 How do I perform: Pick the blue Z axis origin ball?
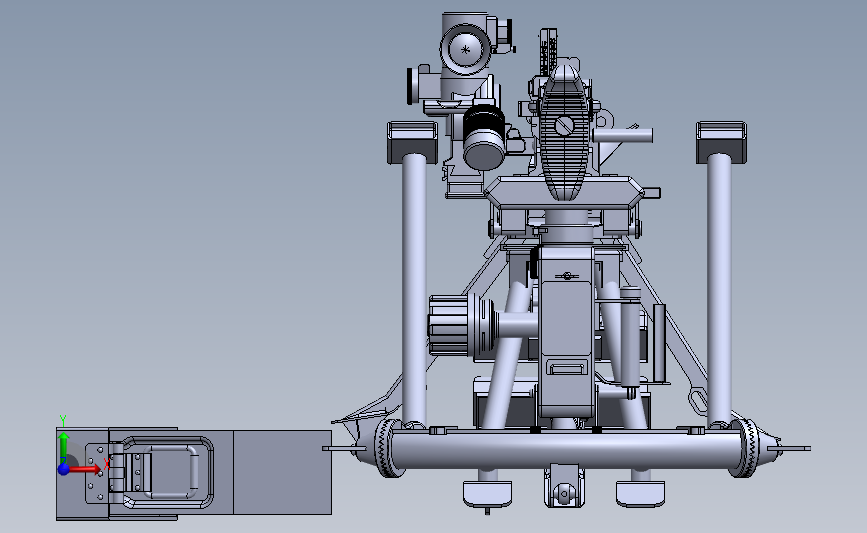64,469
